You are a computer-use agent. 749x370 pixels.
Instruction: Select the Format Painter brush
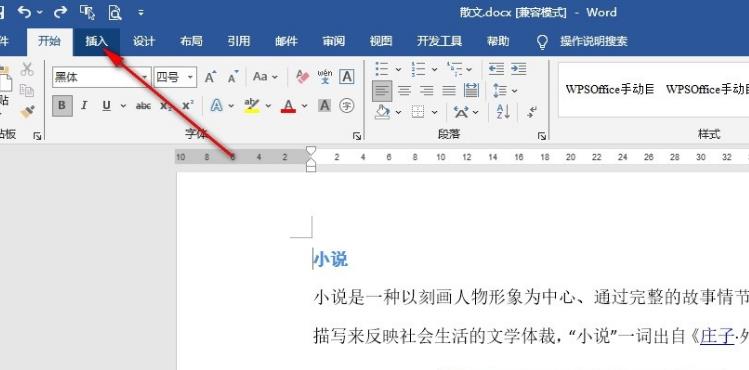coord(27,112)
